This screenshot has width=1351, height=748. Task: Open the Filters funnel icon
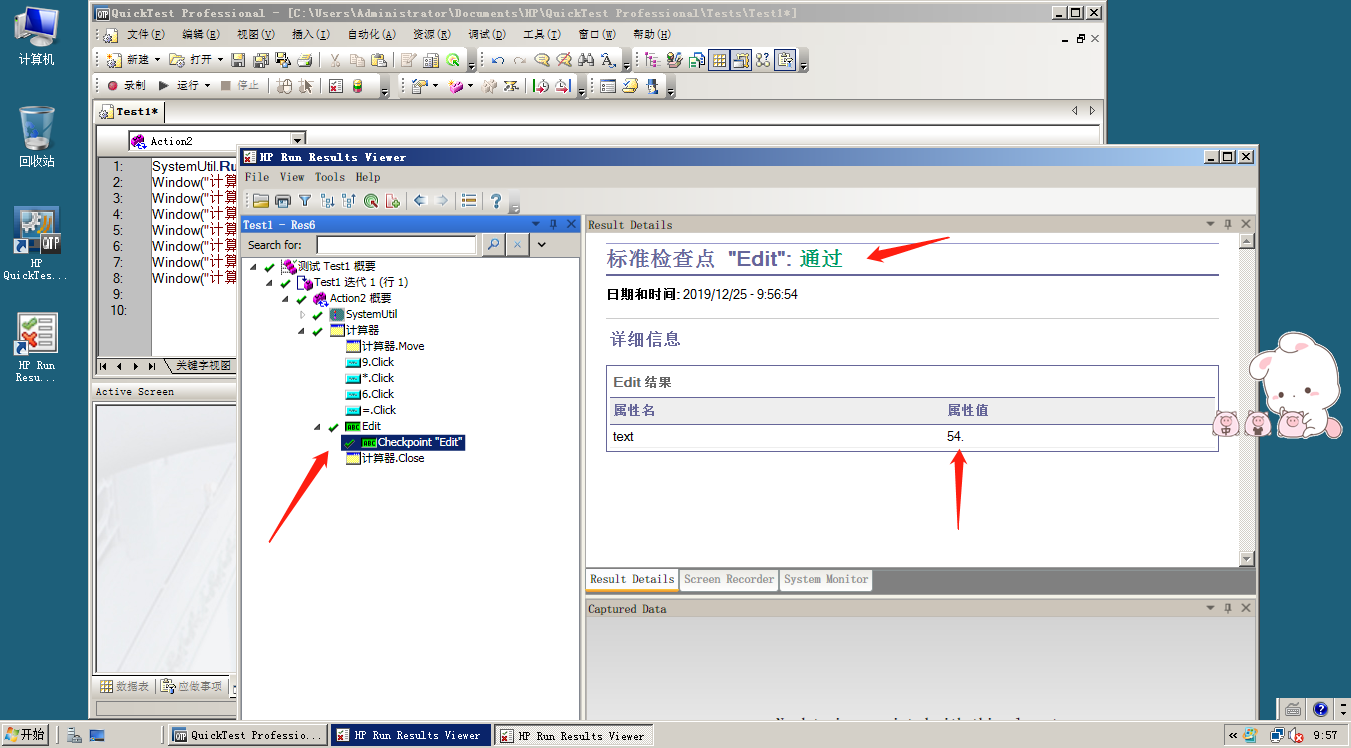pos(305,200)
